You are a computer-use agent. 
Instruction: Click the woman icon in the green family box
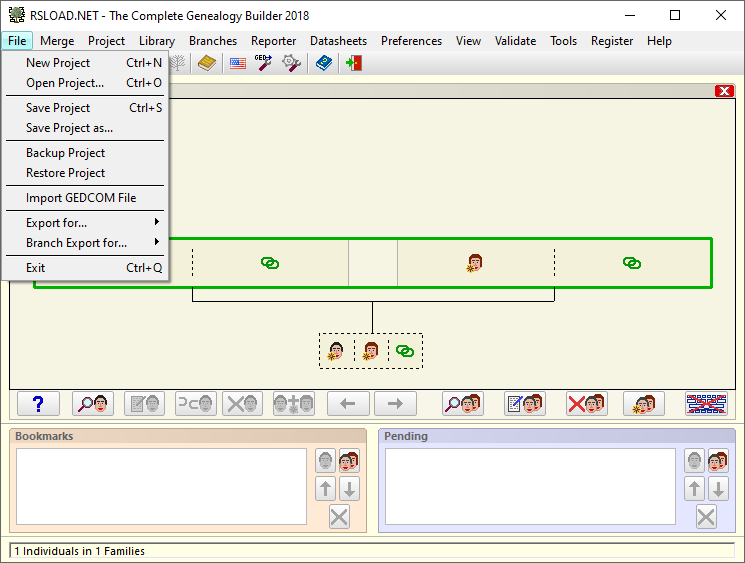pos(474,263)
